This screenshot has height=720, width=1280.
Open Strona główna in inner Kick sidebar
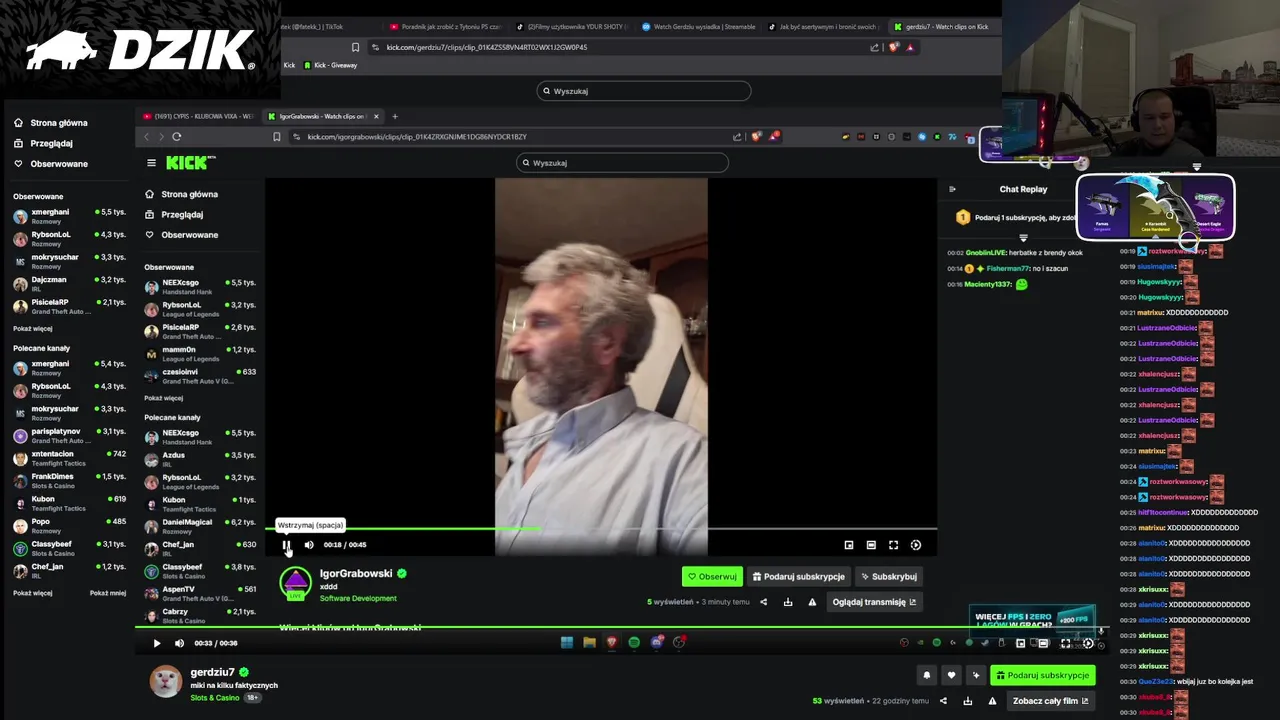click(x=182, y=194)
